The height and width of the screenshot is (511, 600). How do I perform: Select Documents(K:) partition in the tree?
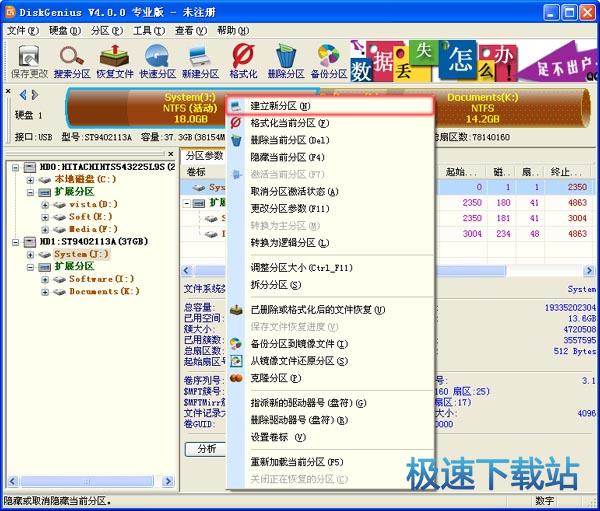(x=104, y=291)
